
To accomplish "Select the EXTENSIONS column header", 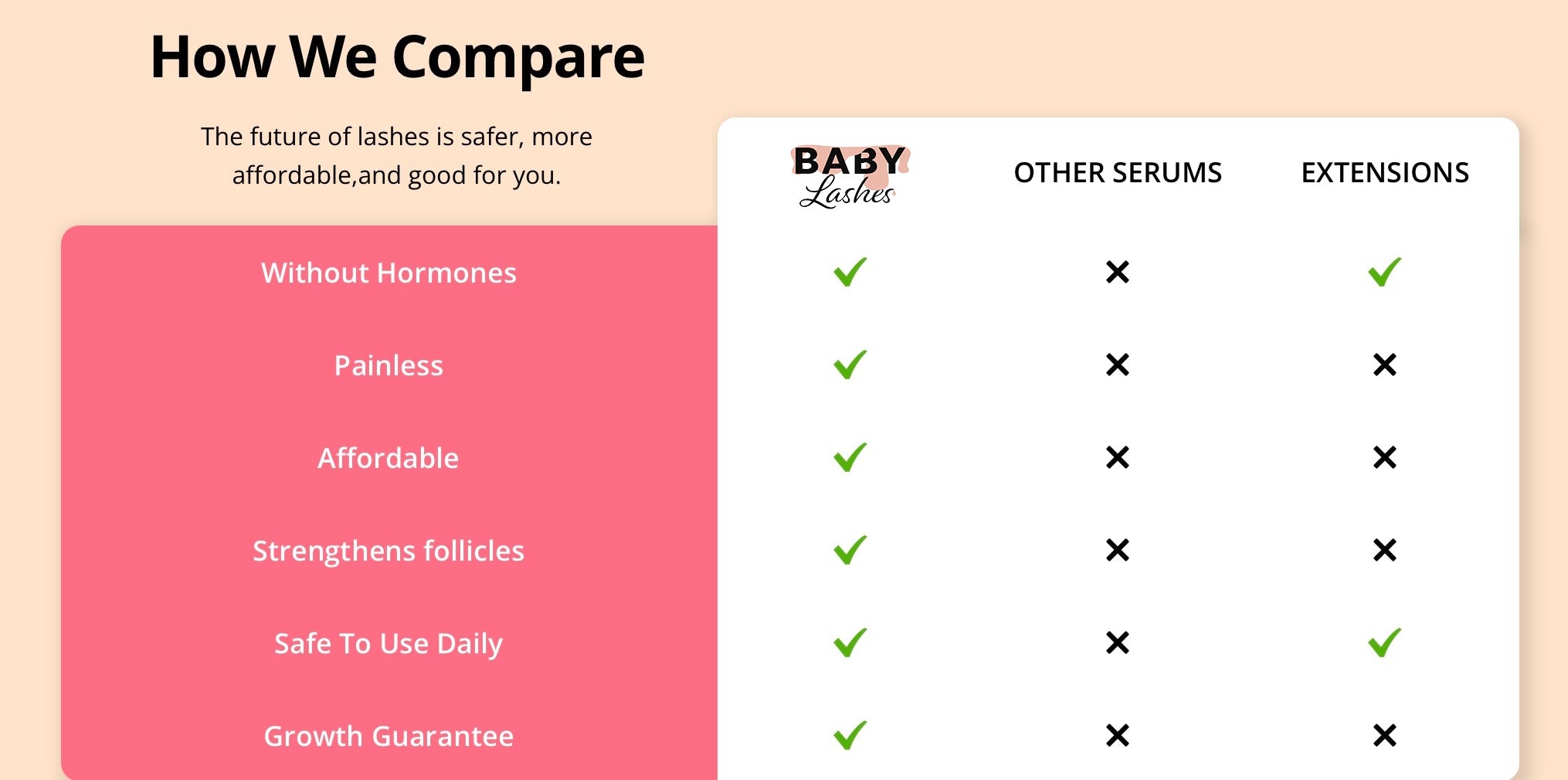I will [1384, 172].
